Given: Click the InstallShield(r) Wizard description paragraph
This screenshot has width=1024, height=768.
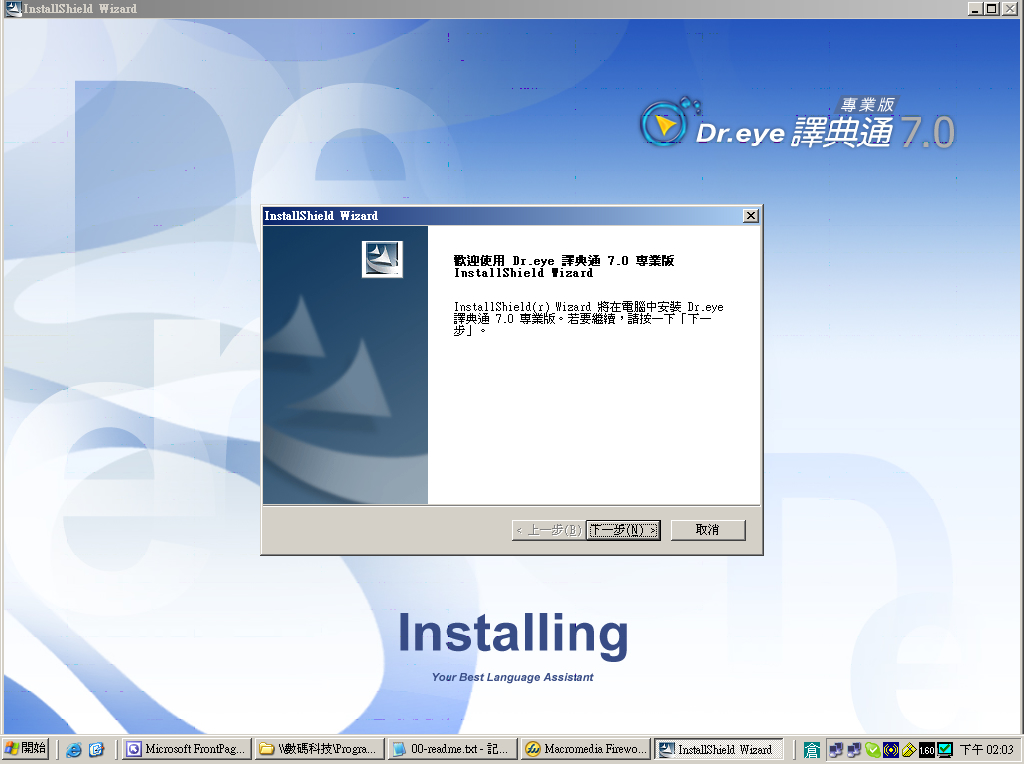Looking at the screenshot, I should tap(588, 319).
